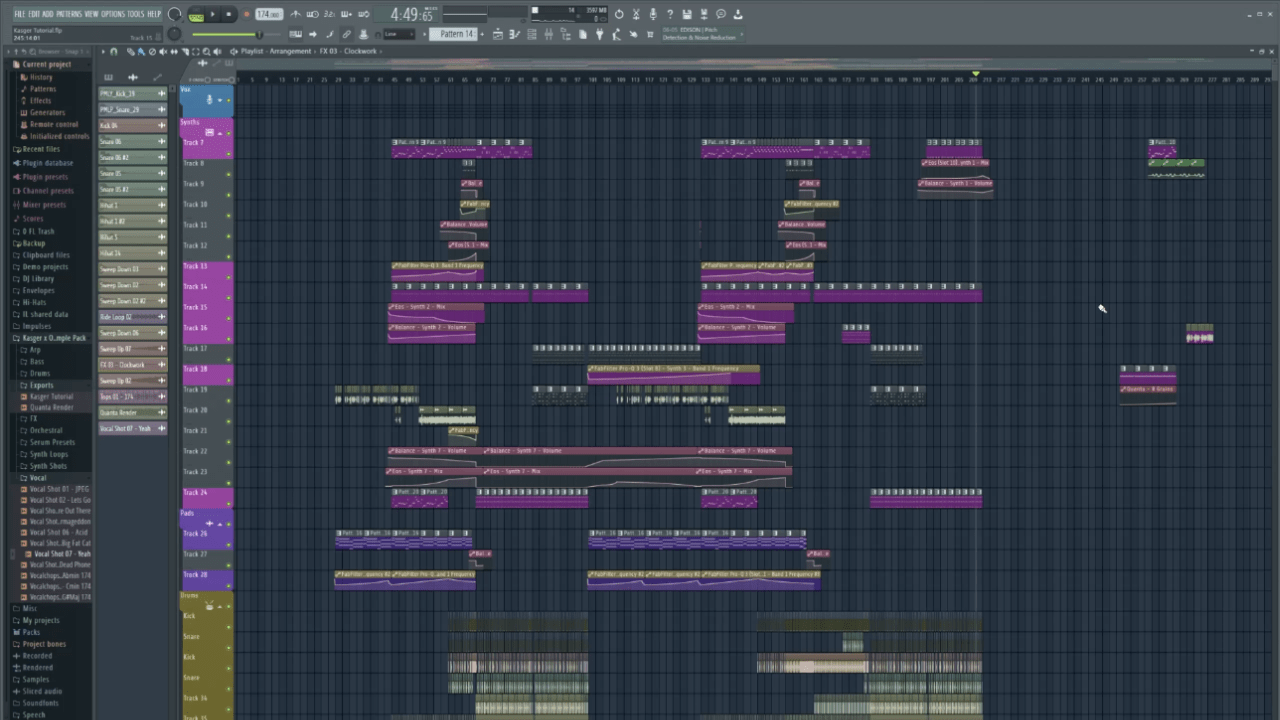Screen dimensions: 1280x720
Task: Click the playhead marker on the timeline
Action: (x=975, y=74)
